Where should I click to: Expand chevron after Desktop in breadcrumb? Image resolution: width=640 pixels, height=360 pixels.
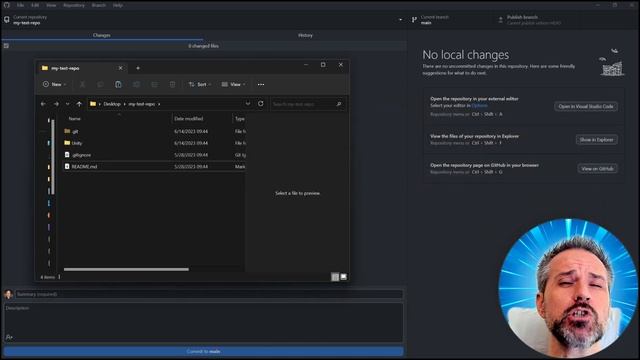pos(124,104)
